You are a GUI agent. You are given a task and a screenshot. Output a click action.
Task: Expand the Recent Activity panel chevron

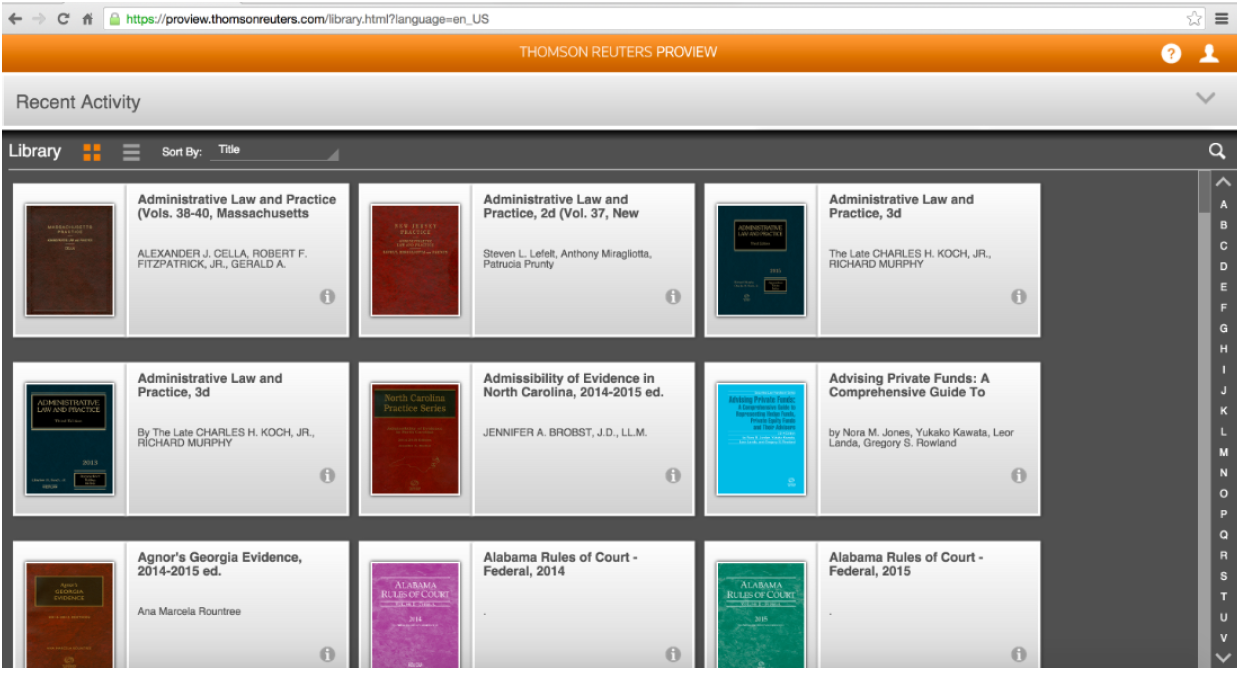[1205, 98]
